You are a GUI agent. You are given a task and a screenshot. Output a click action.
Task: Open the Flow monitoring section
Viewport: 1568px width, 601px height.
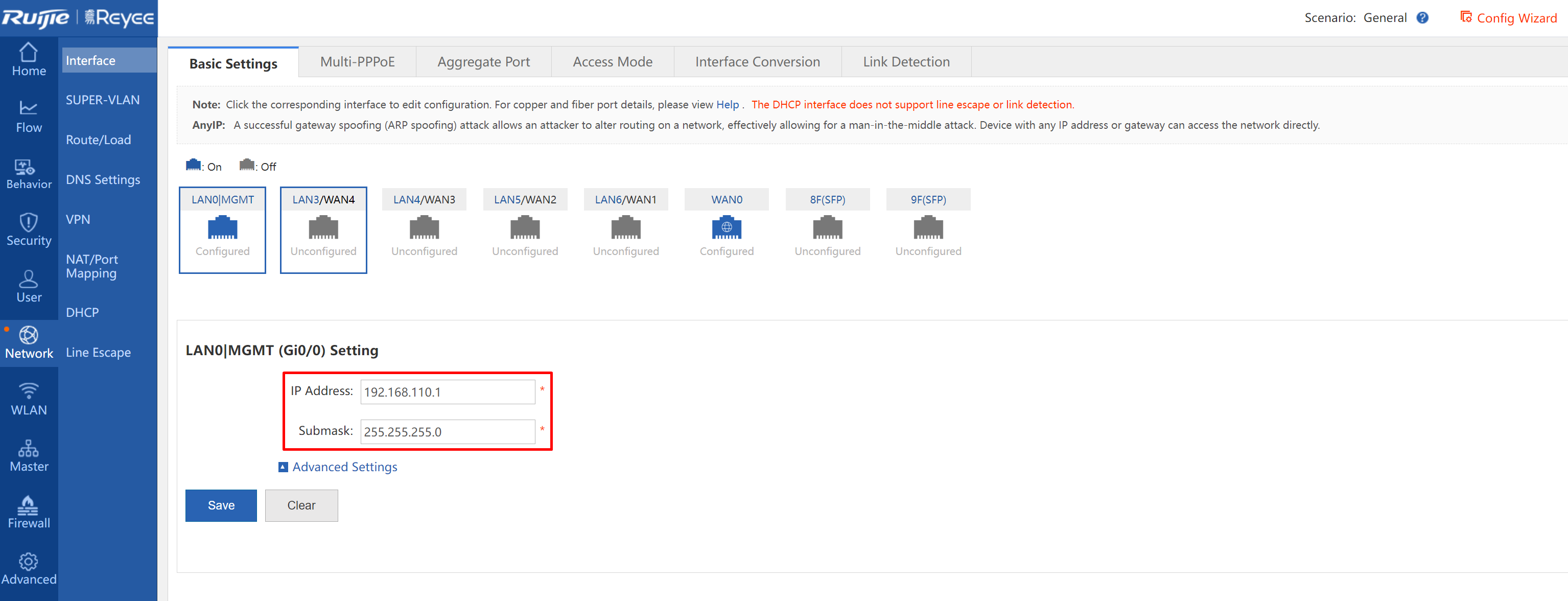click(x=29, y=117)
